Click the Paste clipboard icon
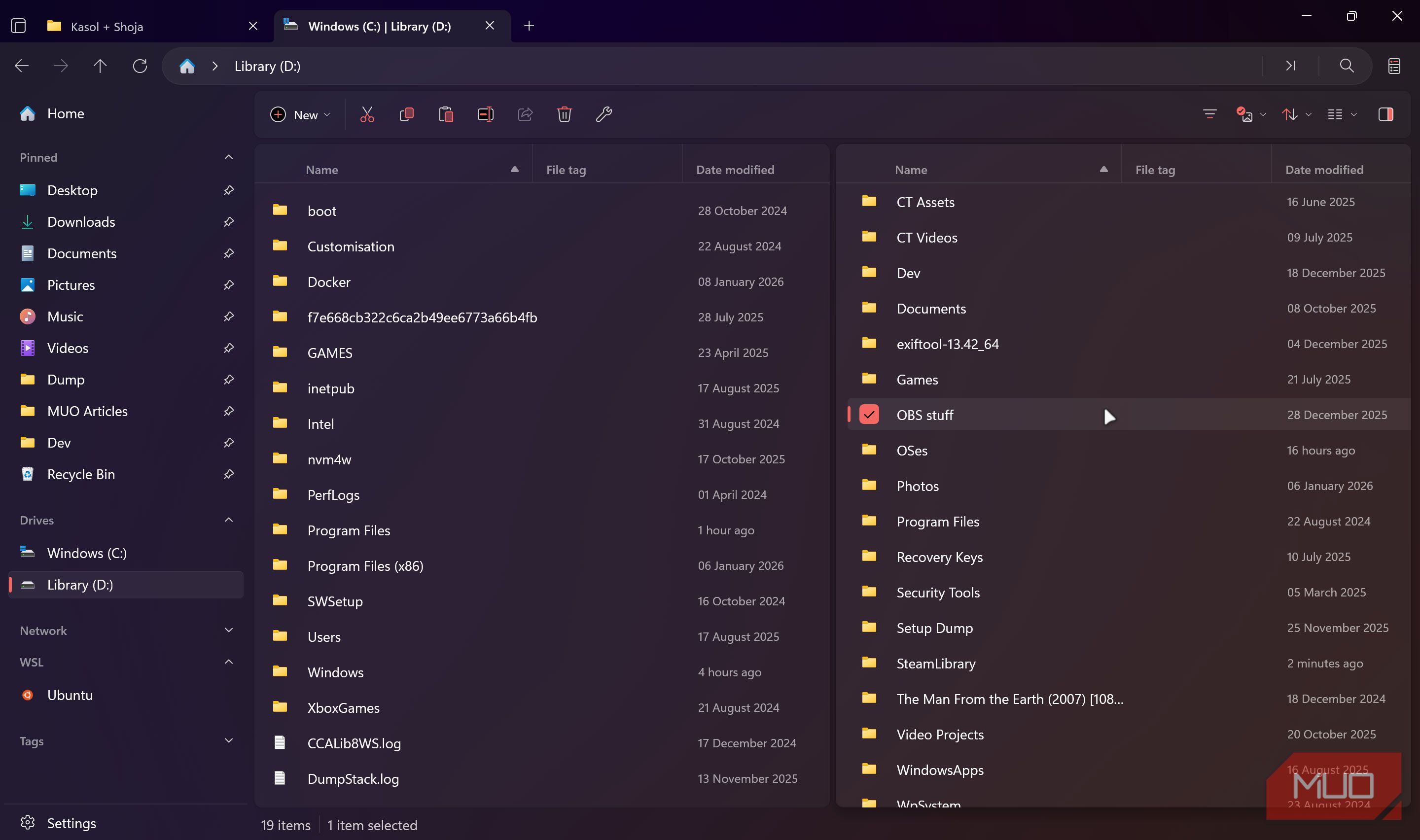 (446, 115)
